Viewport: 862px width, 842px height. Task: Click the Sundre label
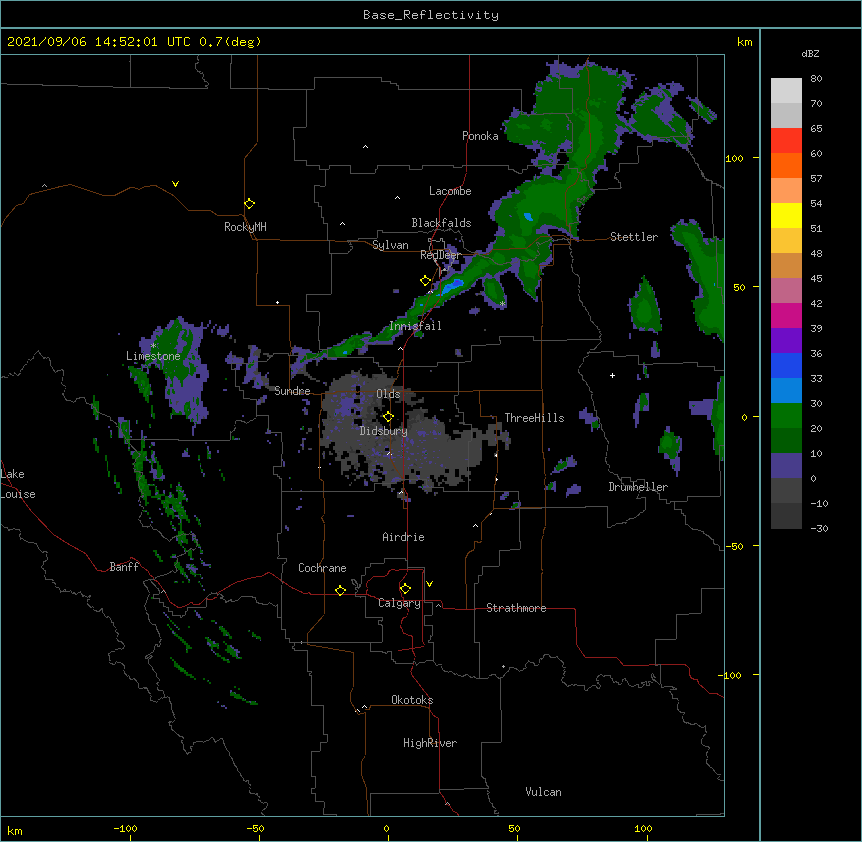pos(292,391)
